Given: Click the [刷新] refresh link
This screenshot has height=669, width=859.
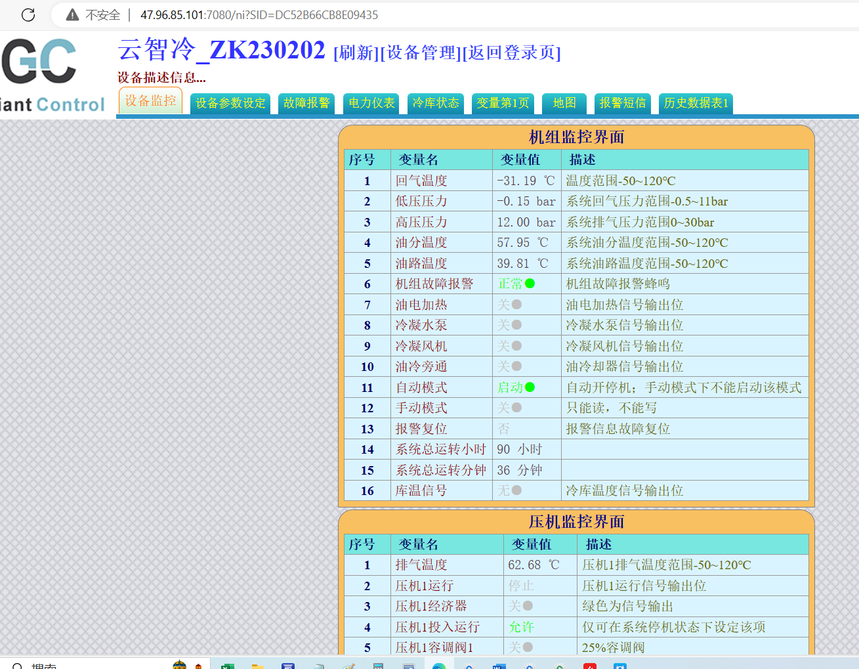Looking at the screenshot, I should (x=356, y=53).
